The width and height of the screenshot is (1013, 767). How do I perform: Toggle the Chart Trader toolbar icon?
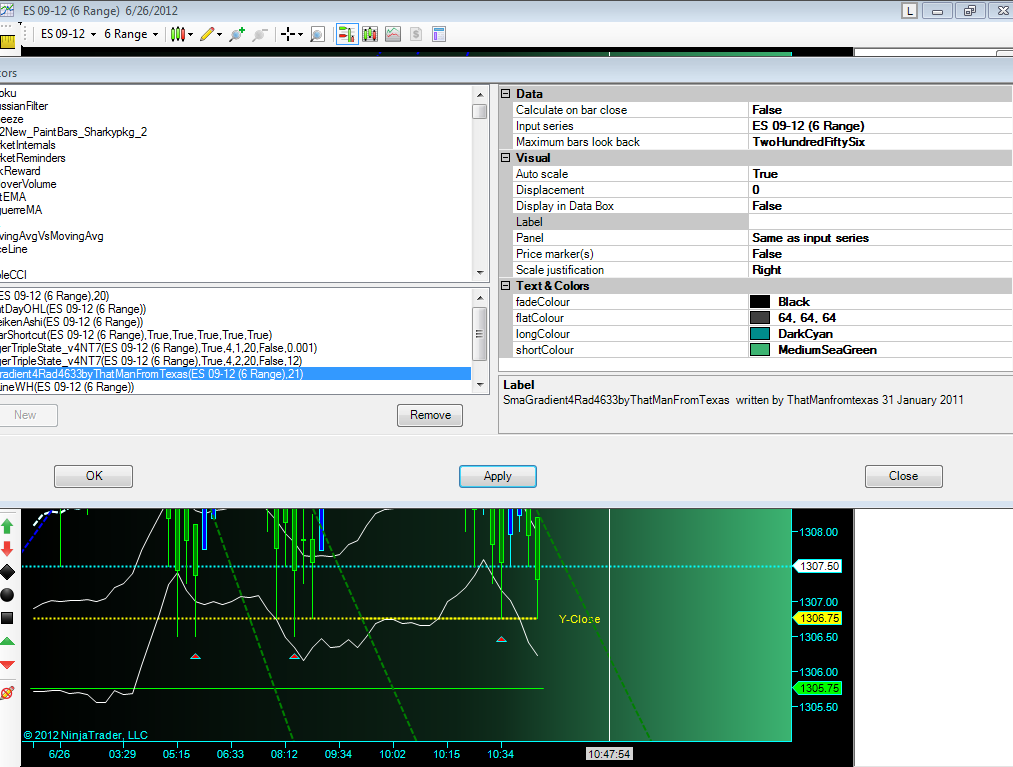(x=347, y=34)
